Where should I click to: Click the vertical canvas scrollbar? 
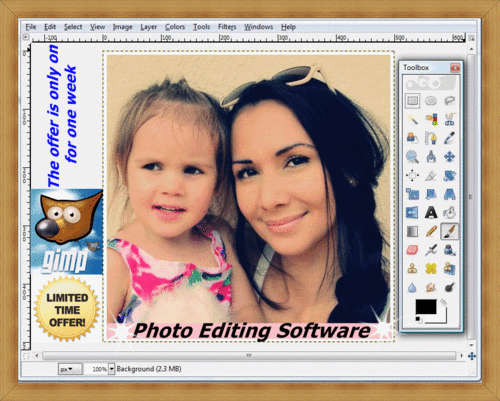[471, 197]
